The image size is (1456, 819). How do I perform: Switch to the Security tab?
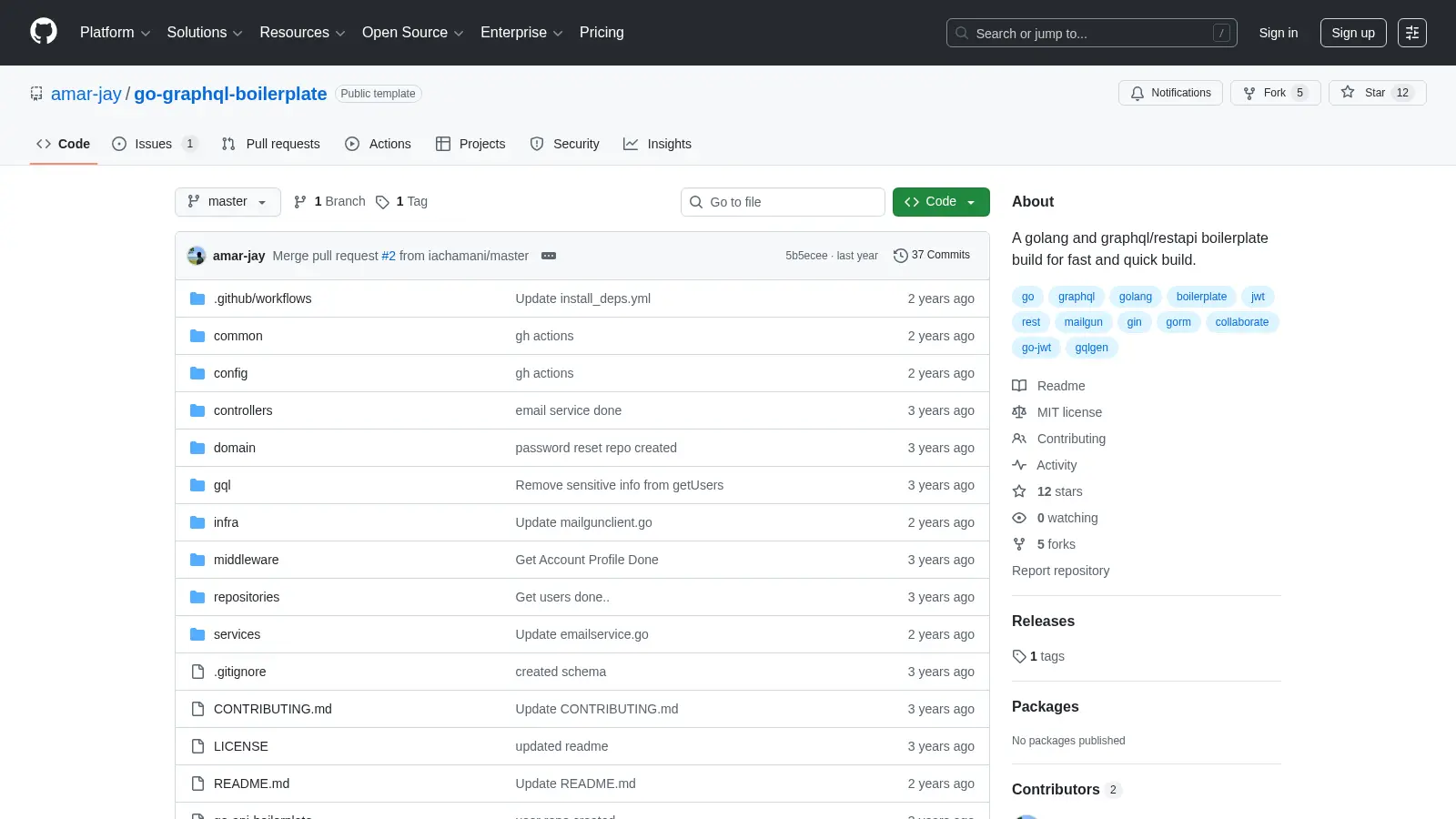(565, 144)
